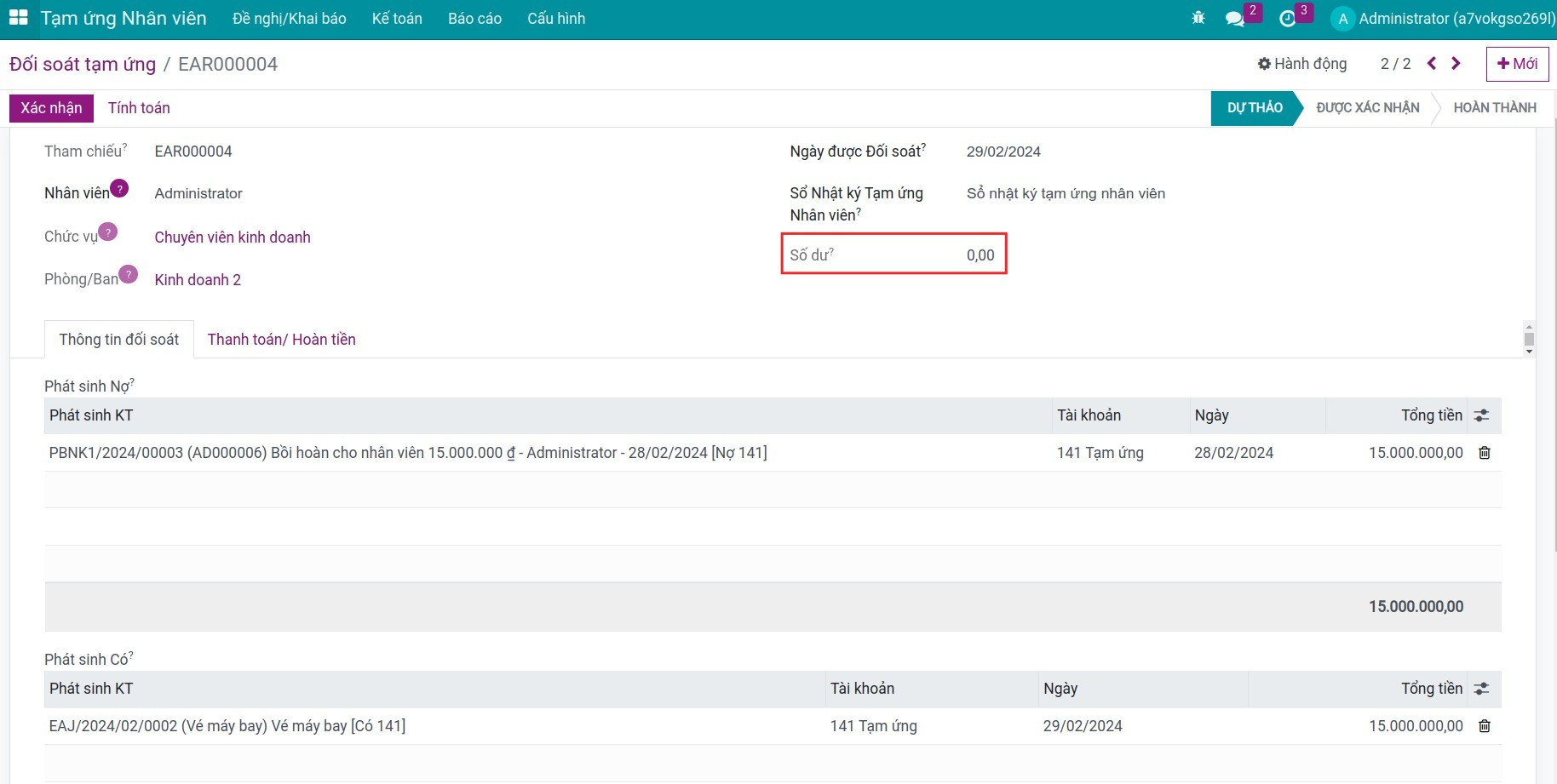Open the conversations messages icon
This screenshot has width=1557, height=784.
point(1235,19)
